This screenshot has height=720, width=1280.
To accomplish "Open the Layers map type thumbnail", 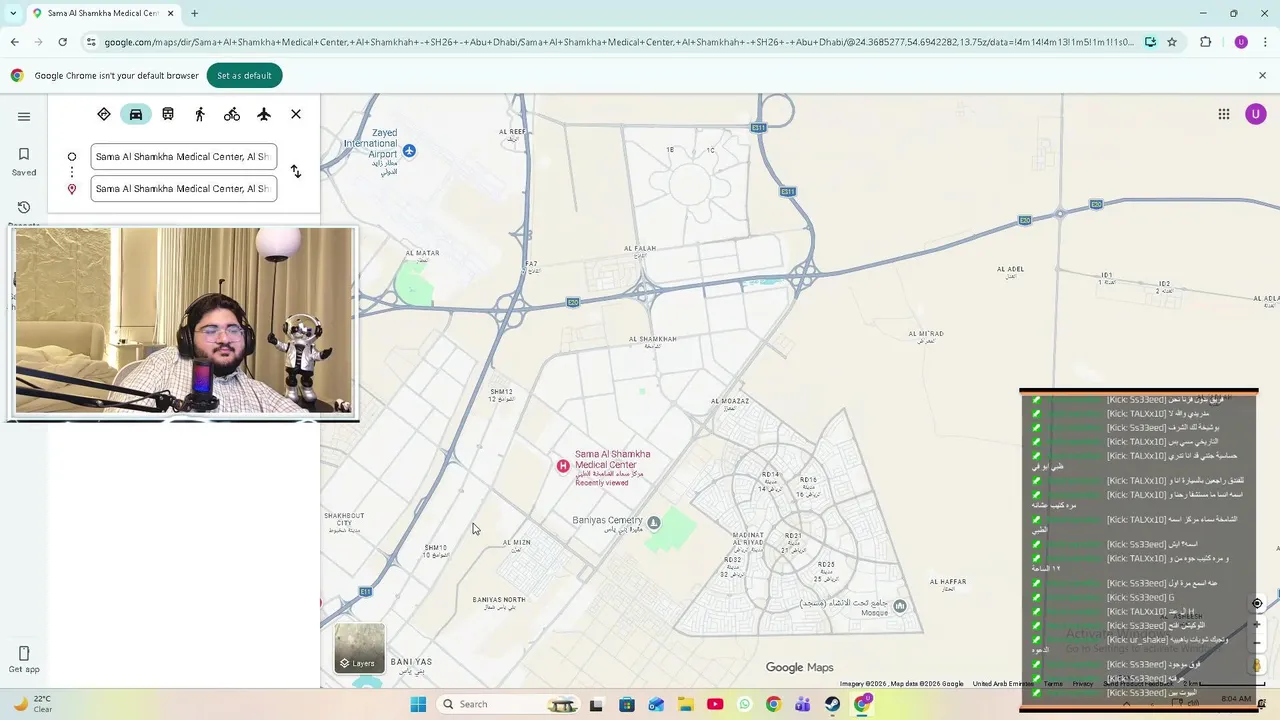I will 359,648.
